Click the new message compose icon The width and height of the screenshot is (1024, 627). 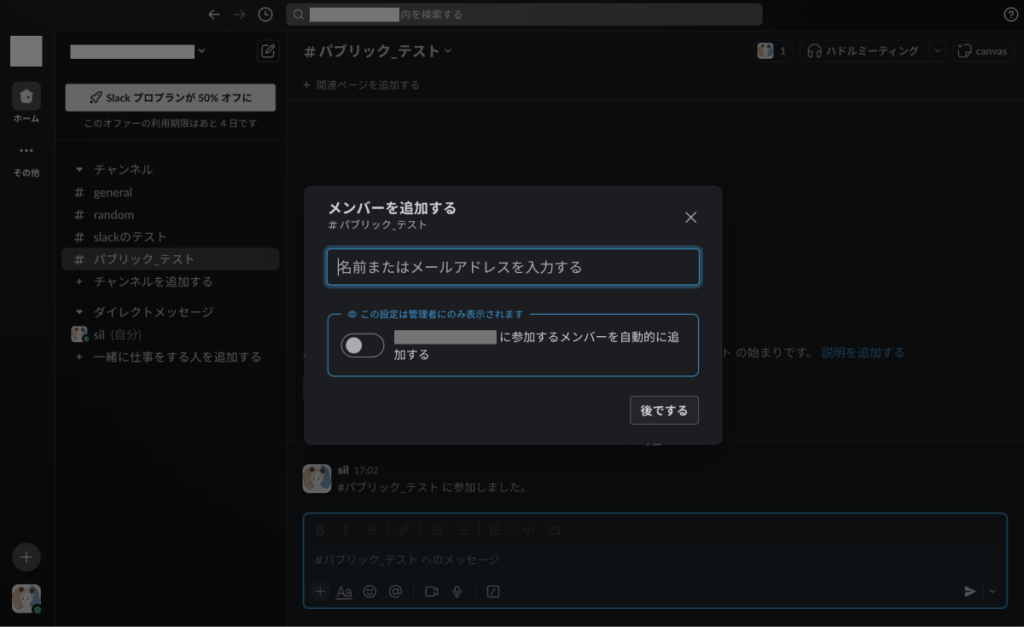click(x=267, y=51)
